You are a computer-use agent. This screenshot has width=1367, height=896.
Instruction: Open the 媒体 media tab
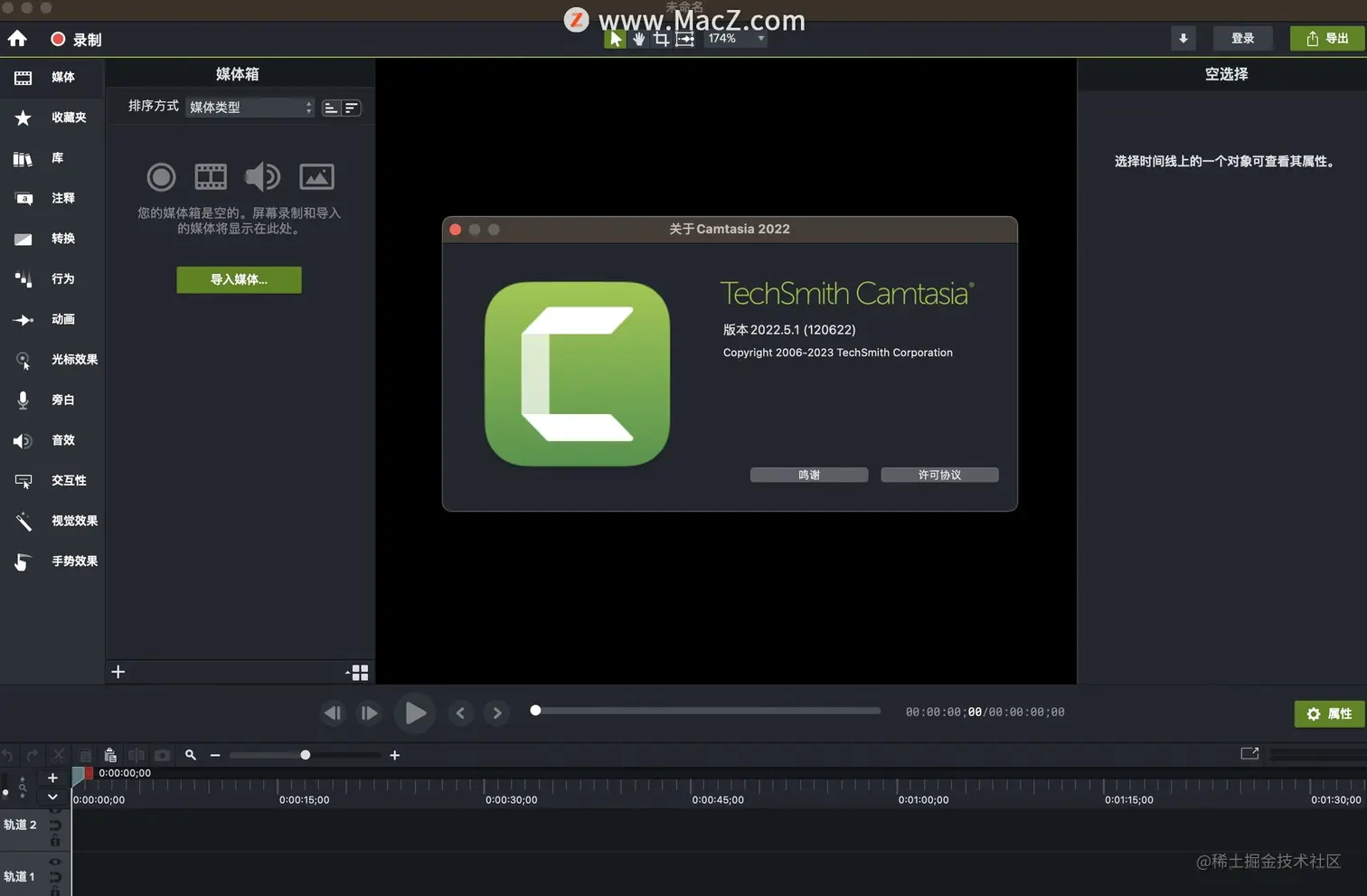coord(52,78)
